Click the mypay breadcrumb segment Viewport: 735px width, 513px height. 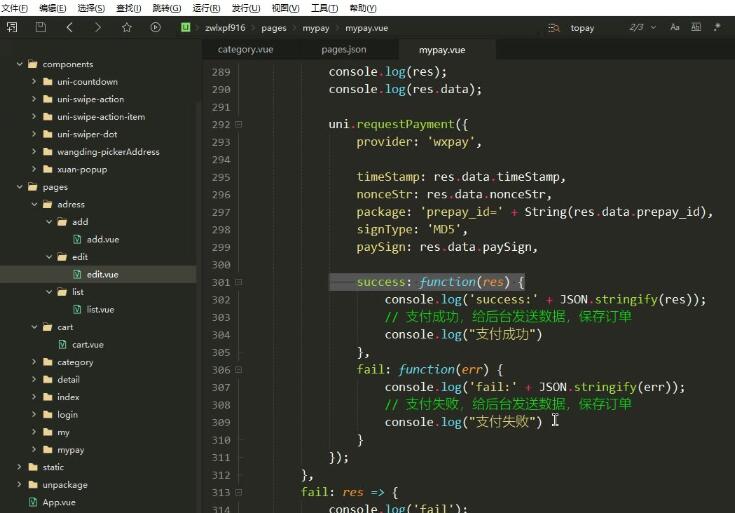(x=315, y=28)
